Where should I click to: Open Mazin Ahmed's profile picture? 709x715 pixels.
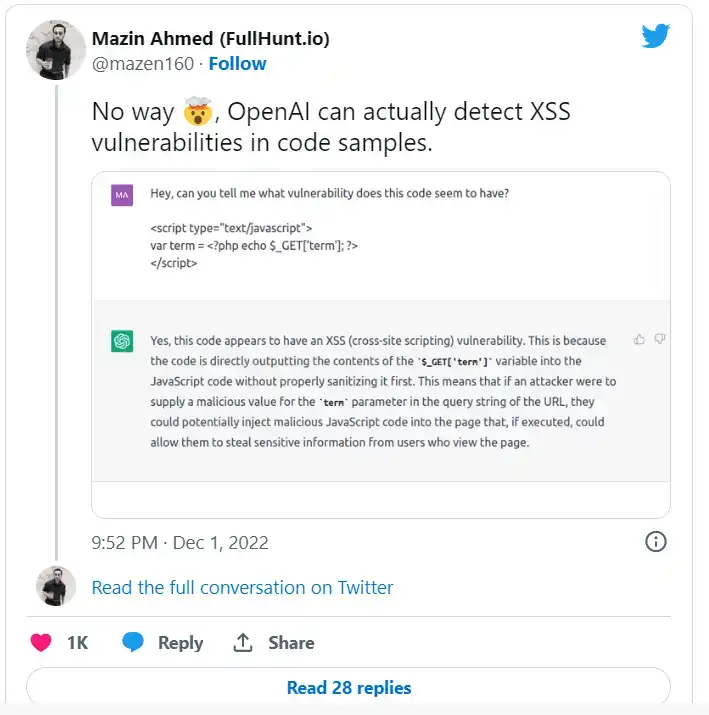point(55,50)
